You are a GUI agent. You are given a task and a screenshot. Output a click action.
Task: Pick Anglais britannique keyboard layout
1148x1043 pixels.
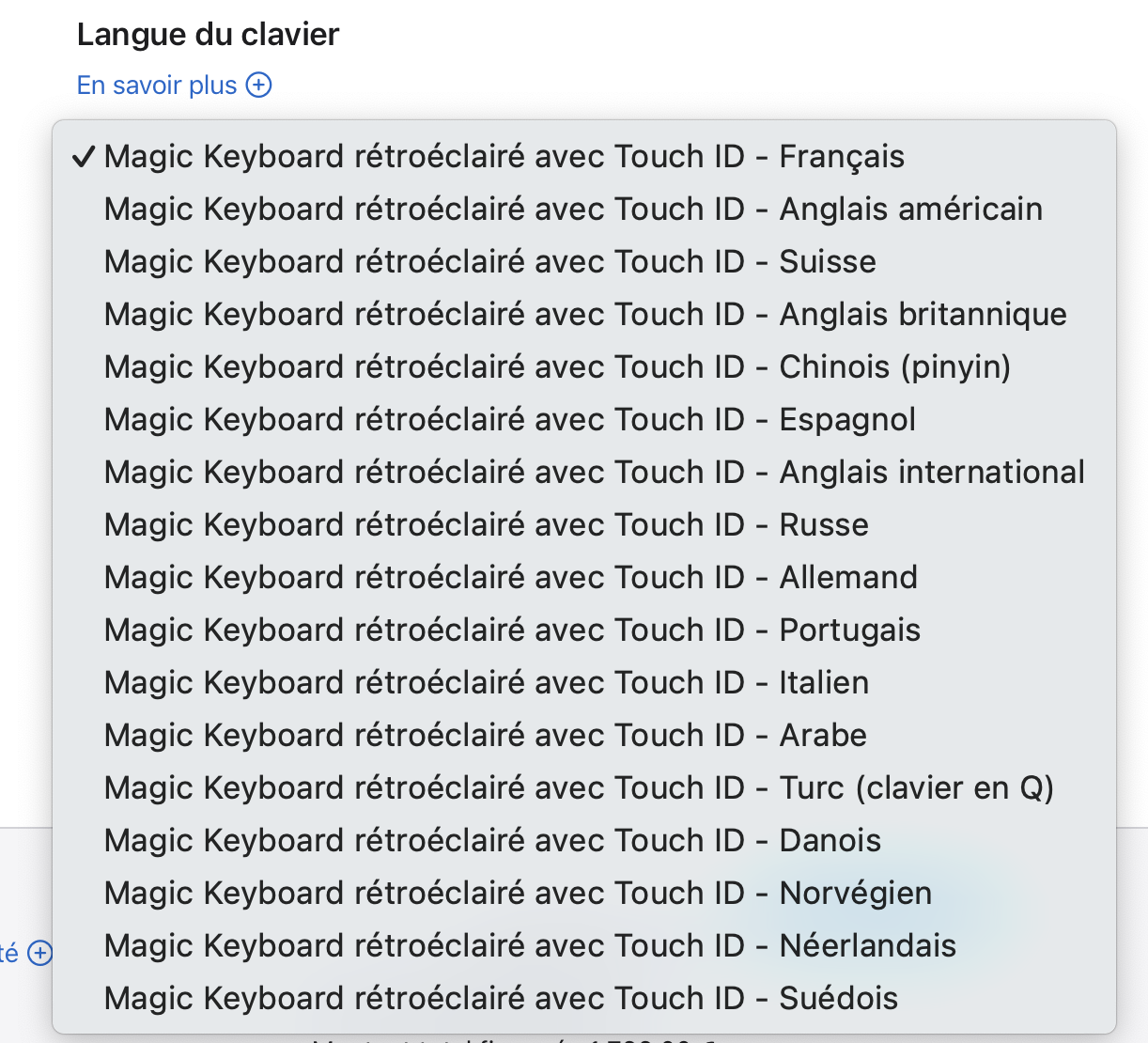585,314
